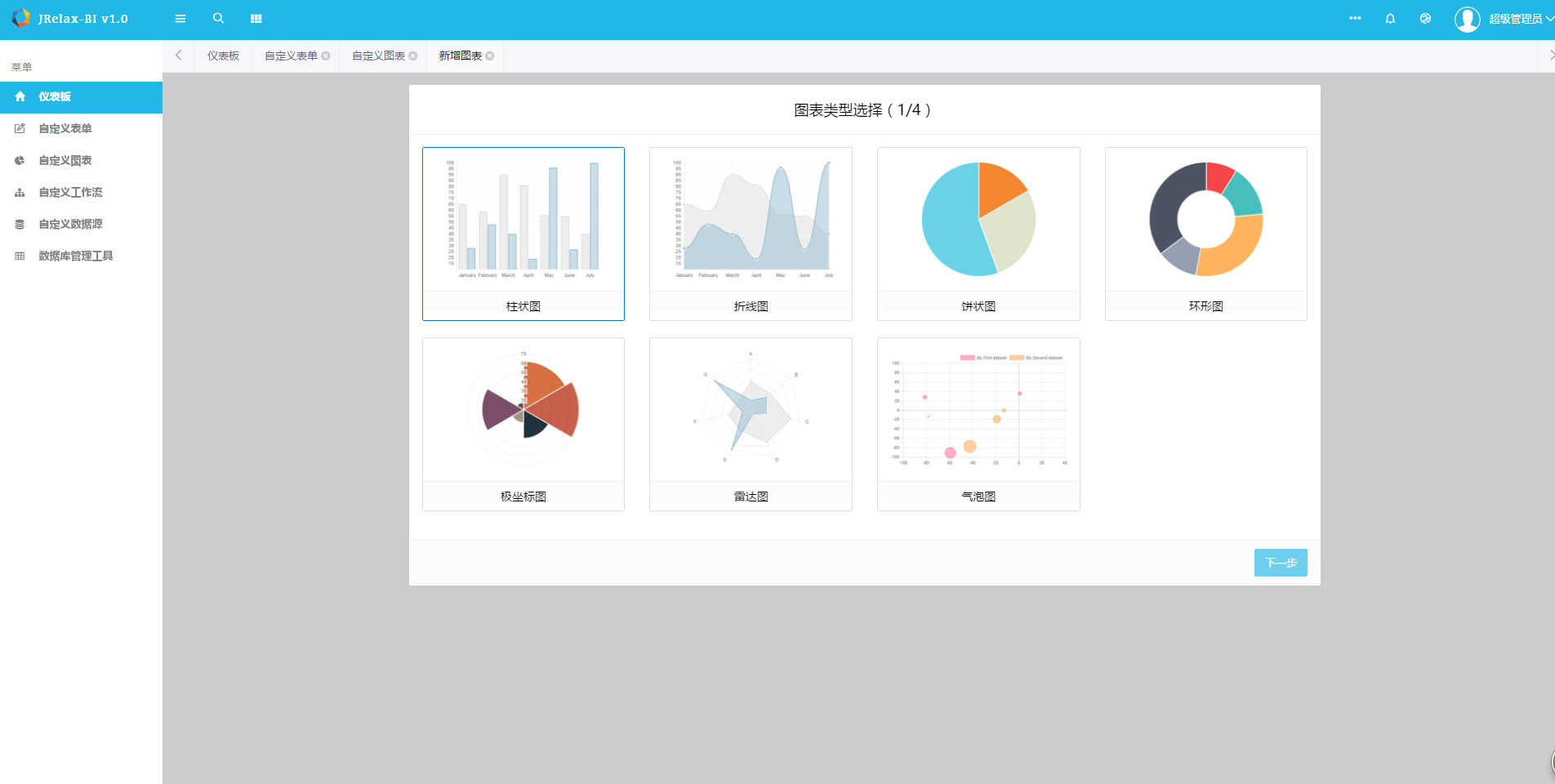Select the 折线图 line chart thumbnail
The width and height of the screenshot is (1555, 784).
point(751,220)
